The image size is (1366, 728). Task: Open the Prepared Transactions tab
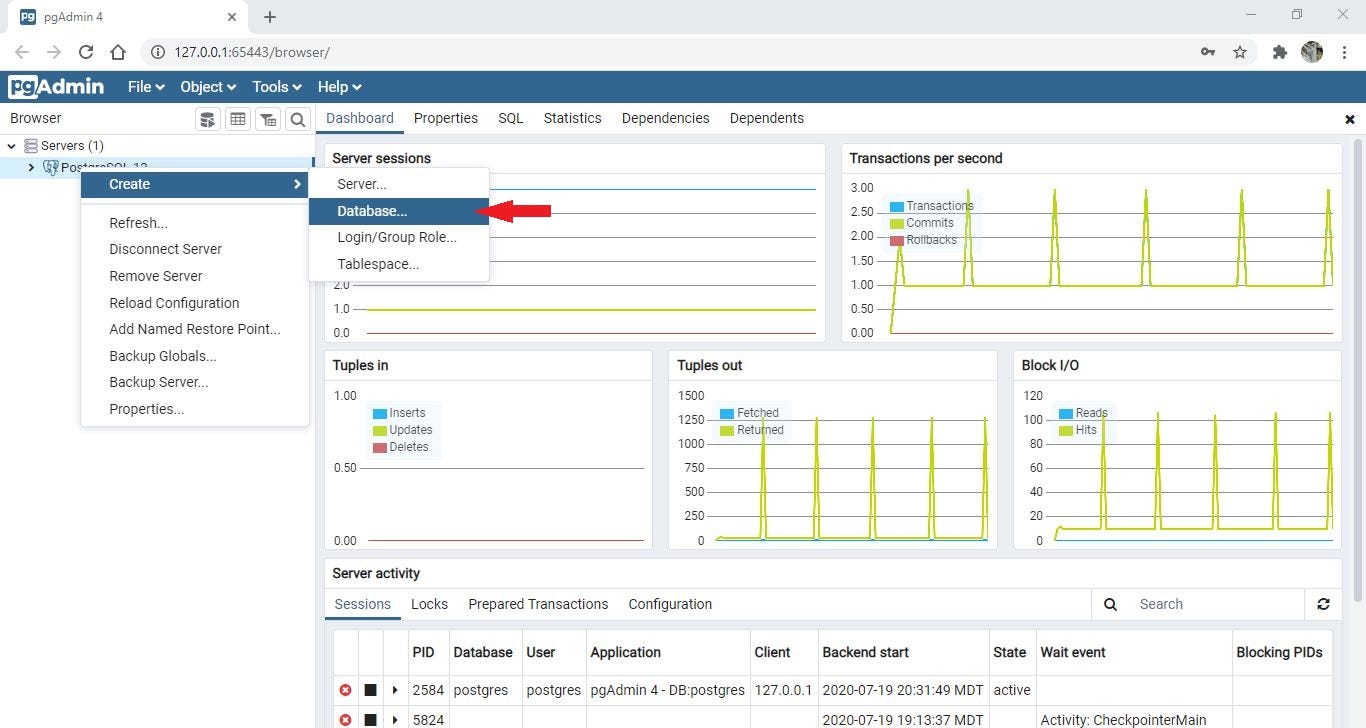click(x=538, y=604)
